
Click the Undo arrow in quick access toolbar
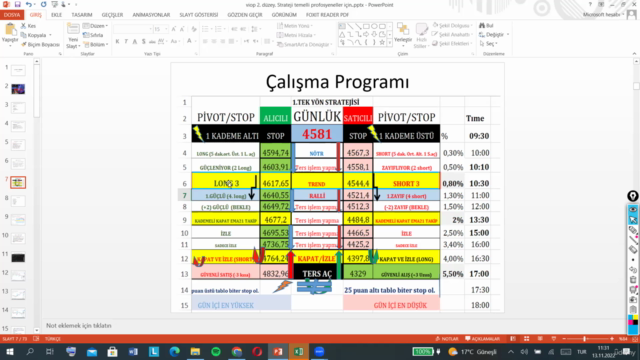(29, 4)
